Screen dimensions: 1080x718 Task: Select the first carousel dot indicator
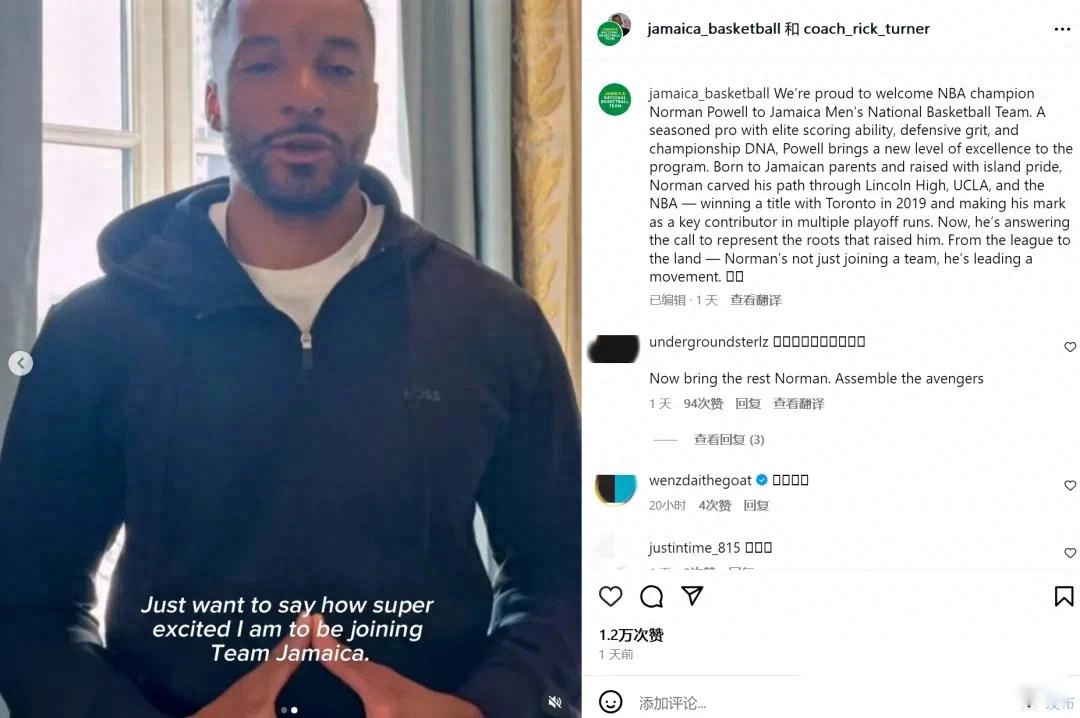[x=284, y=710]
